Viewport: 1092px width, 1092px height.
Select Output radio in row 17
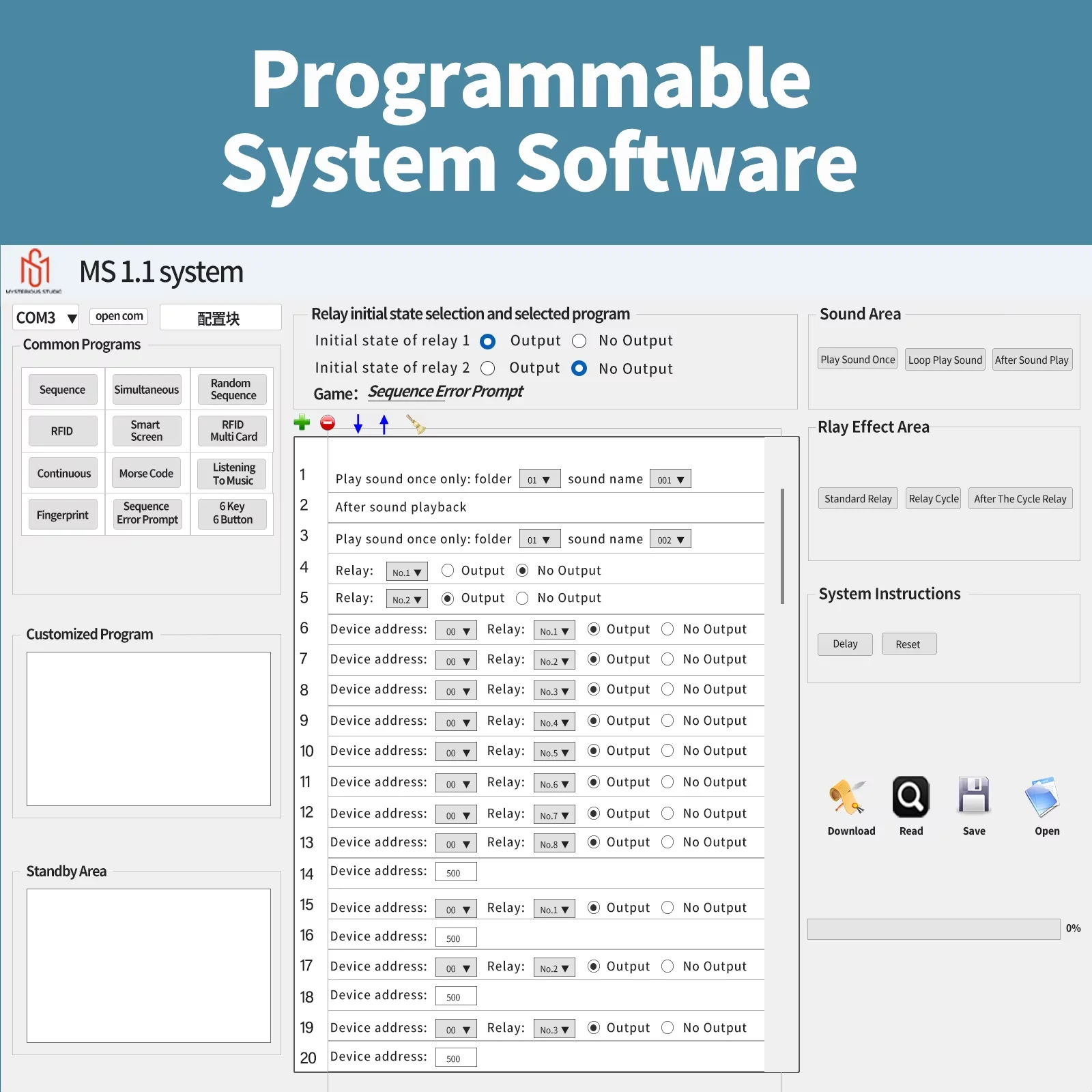(x=594, y=966)
